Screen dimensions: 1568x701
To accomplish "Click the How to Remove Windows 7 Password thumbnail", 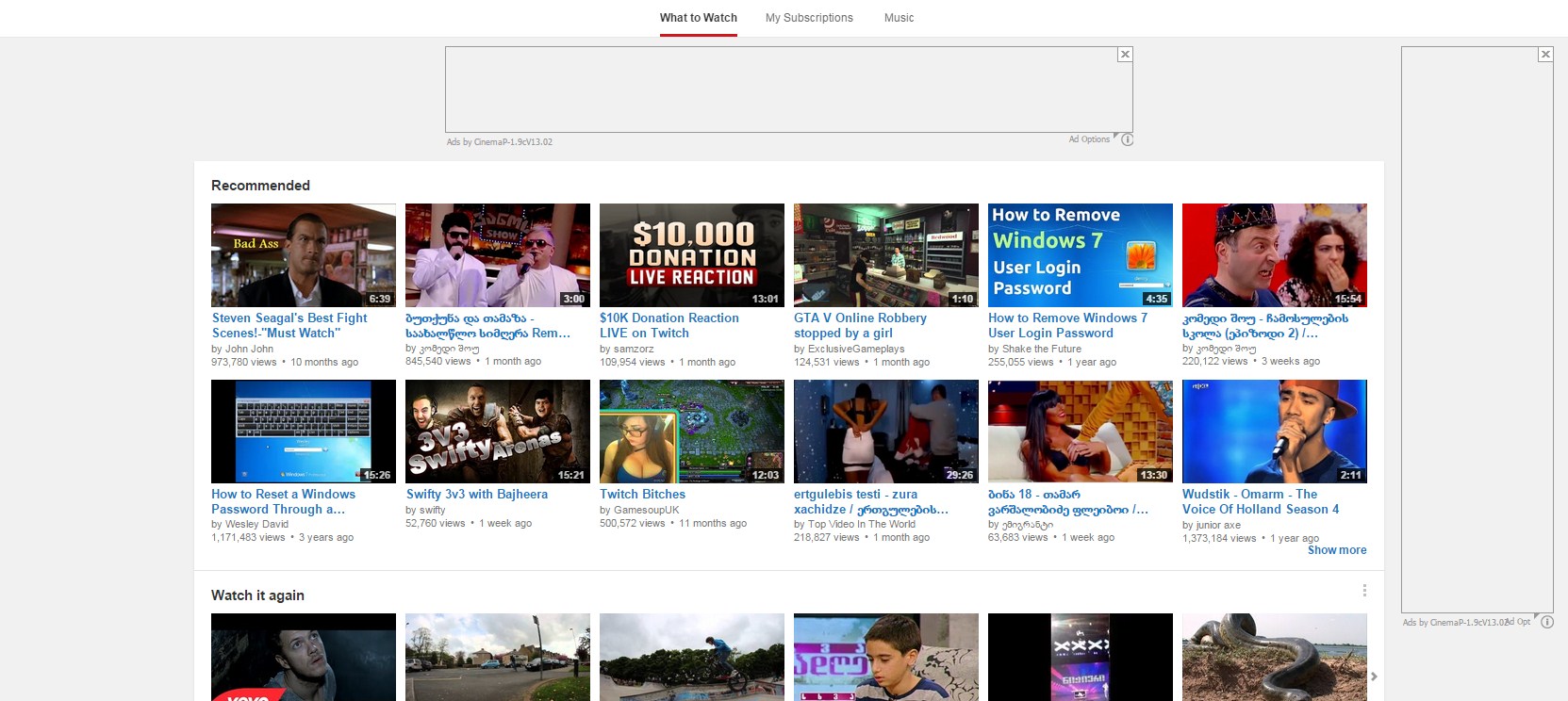I will pyautogui.click(x=1080, y=254).
